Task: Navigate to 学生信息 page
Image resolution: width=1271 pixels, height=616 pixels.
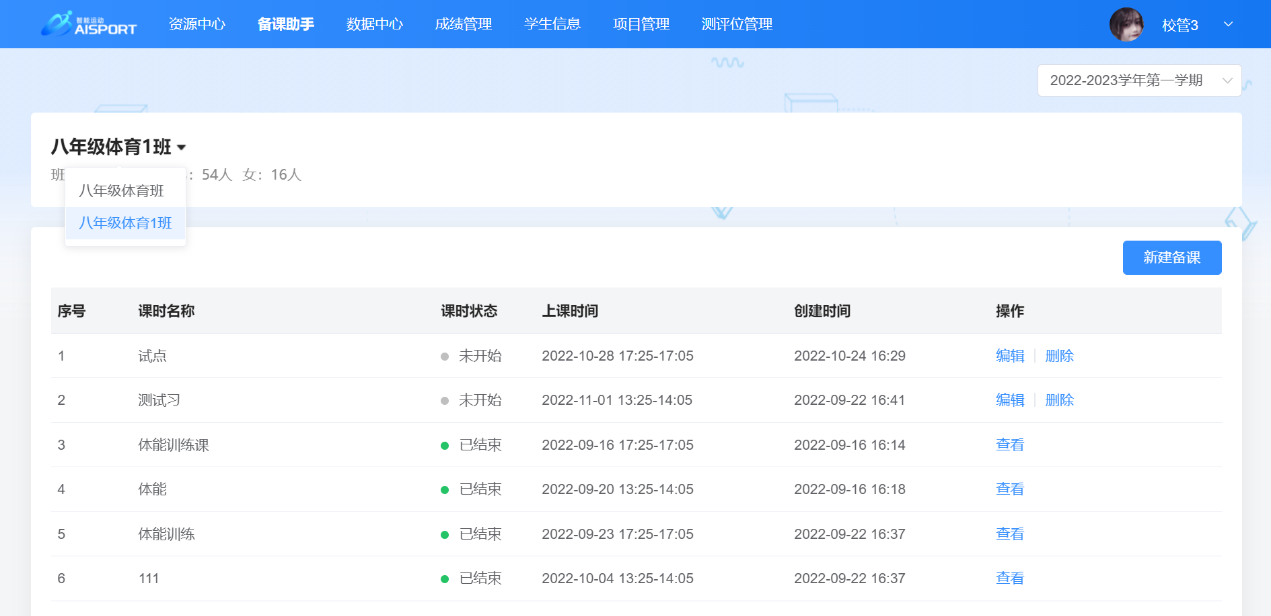Action: (x=552, y=24)
